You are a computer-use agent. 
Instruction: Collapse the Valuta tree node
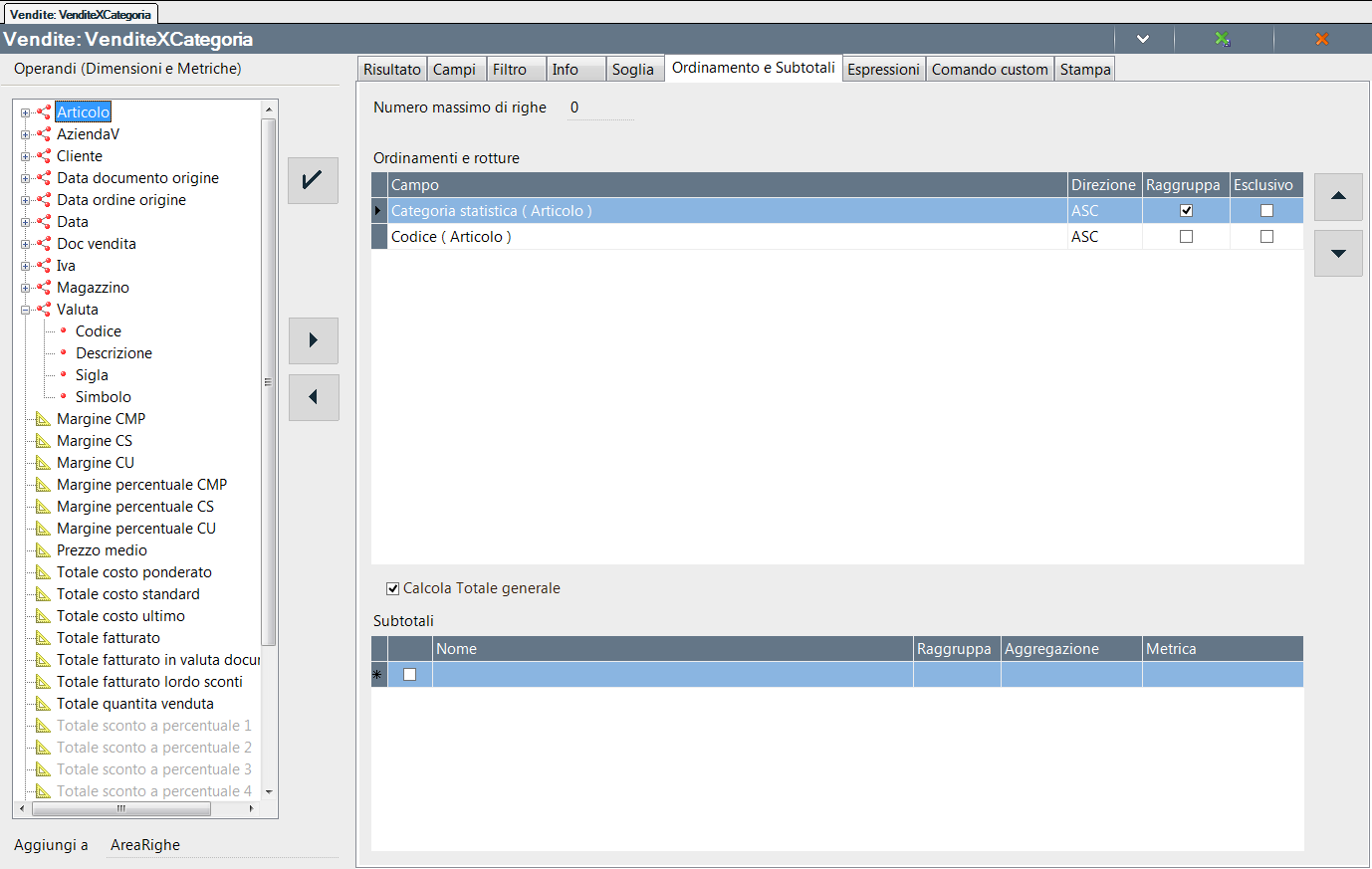click(26, 310)
